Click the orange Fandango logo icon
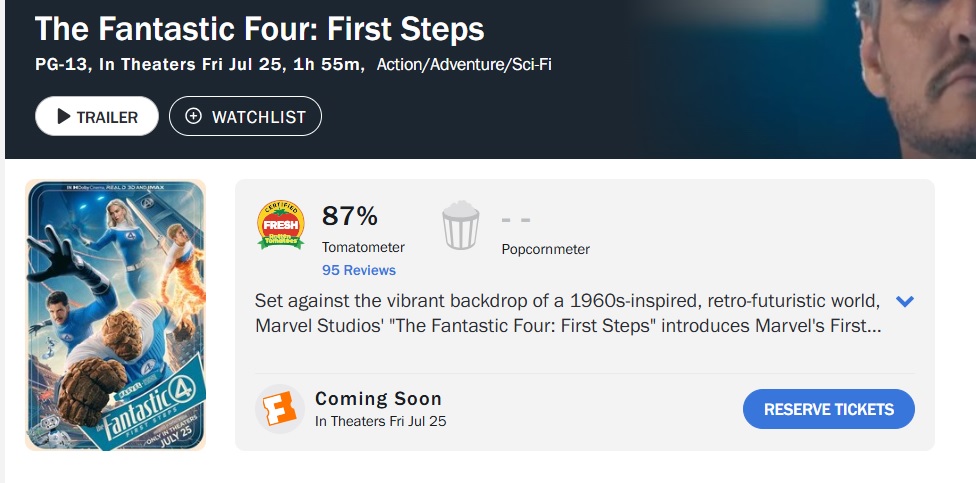 coord(280,408)
